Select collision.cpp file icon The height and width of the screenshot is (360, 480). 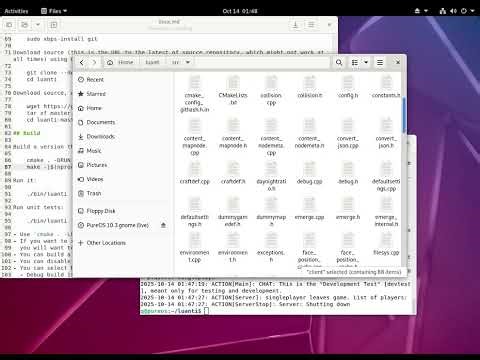(271, 83)
